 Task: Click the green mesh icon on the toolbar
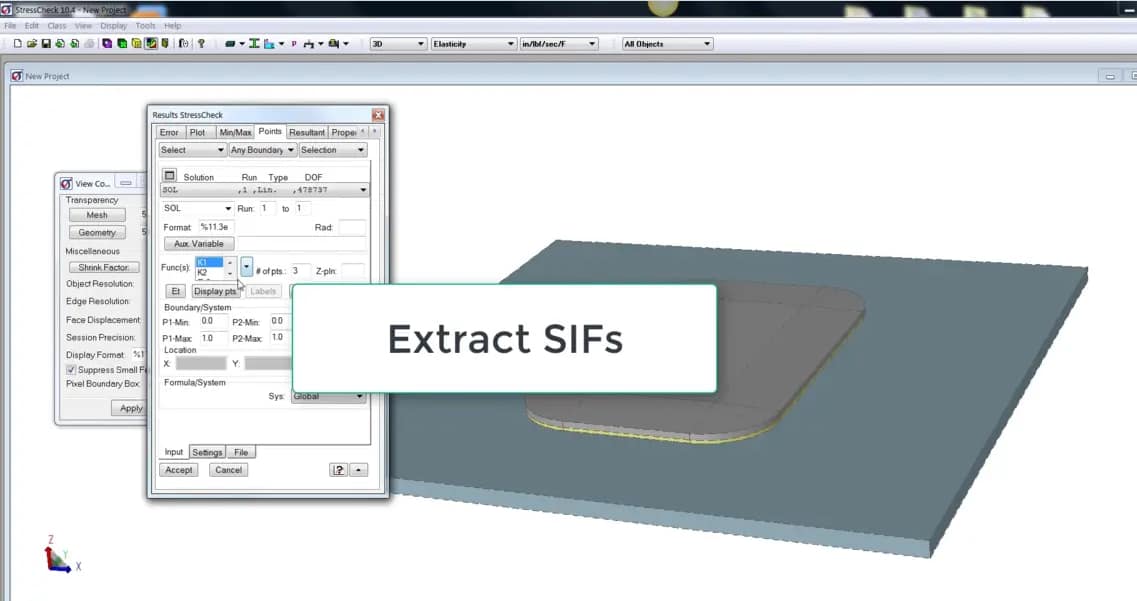click(121, 44)
